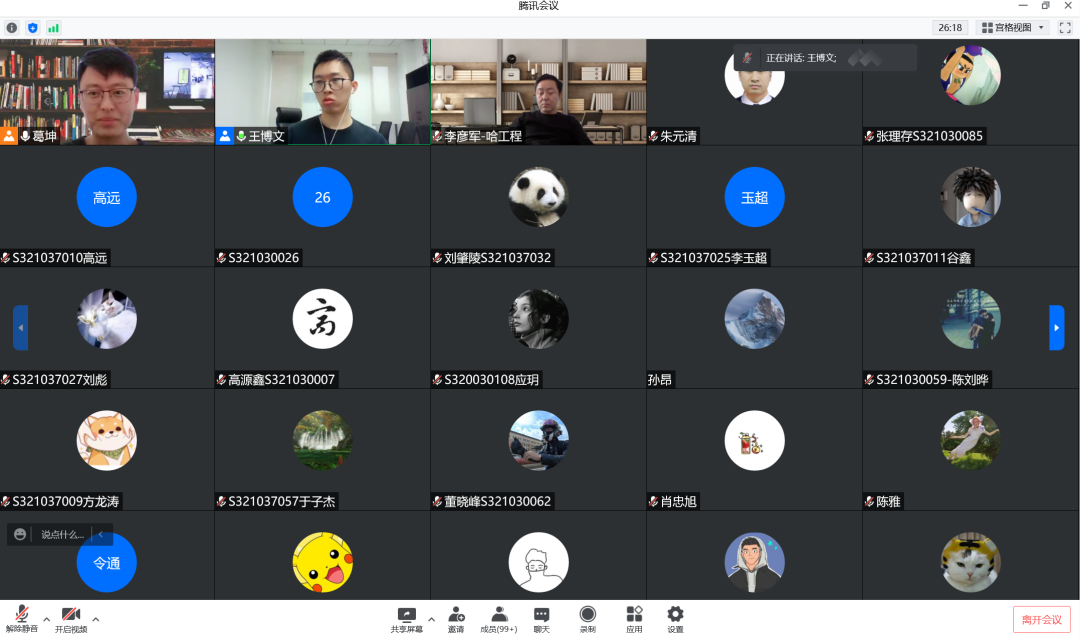The image size is (1080, 637).
Task: Open the 宫格视图 view layout dropdown
Action: pyautogui.click(x=1012, y=28)
